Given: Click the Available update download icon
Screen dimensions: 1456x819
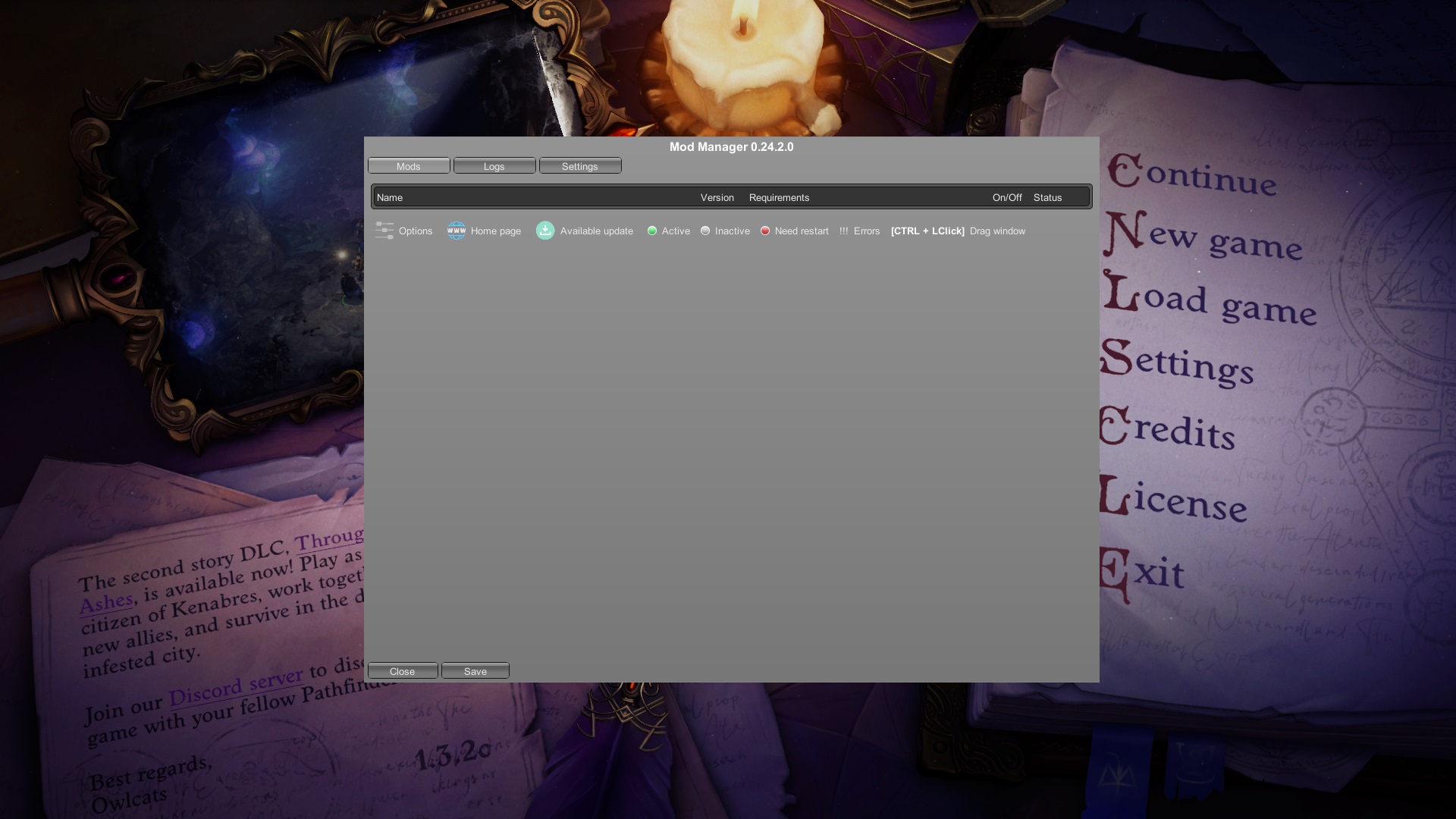Looking at the screenshot, I should tap(545, 231).
